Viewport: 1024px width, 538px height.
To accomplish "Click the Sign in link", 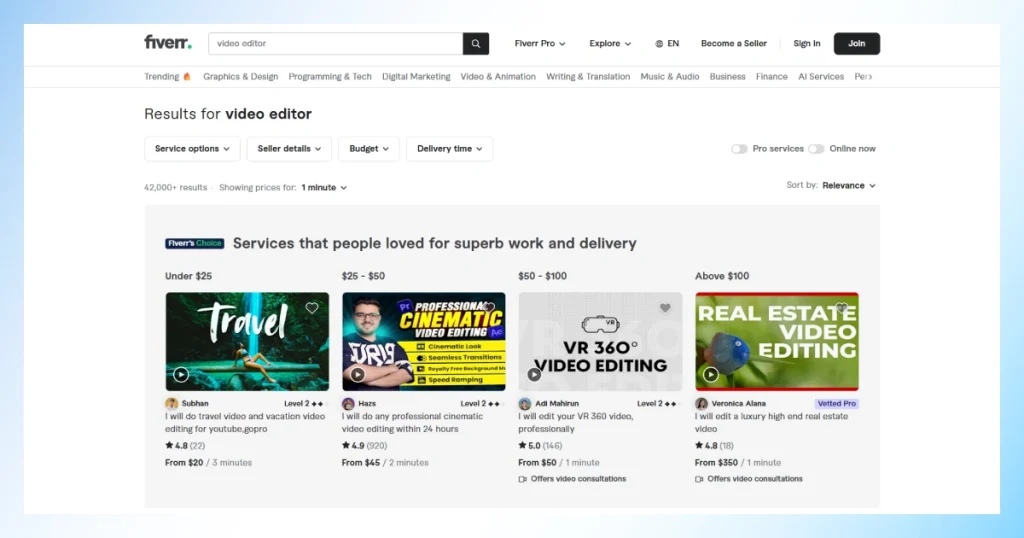I will pos(807,44).
